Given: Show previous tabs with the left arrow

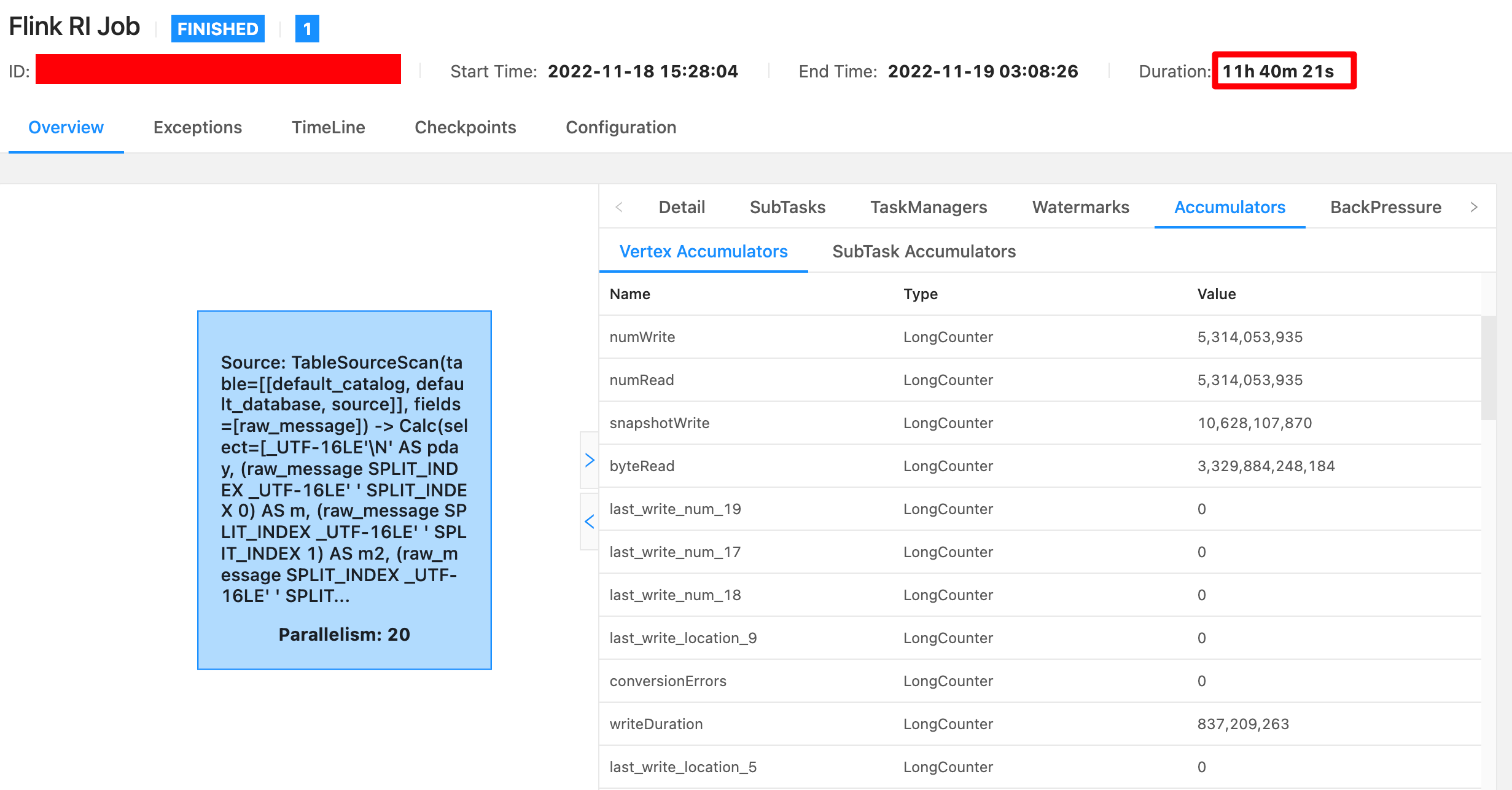Looking at the screenshot, I should [619, 207].
